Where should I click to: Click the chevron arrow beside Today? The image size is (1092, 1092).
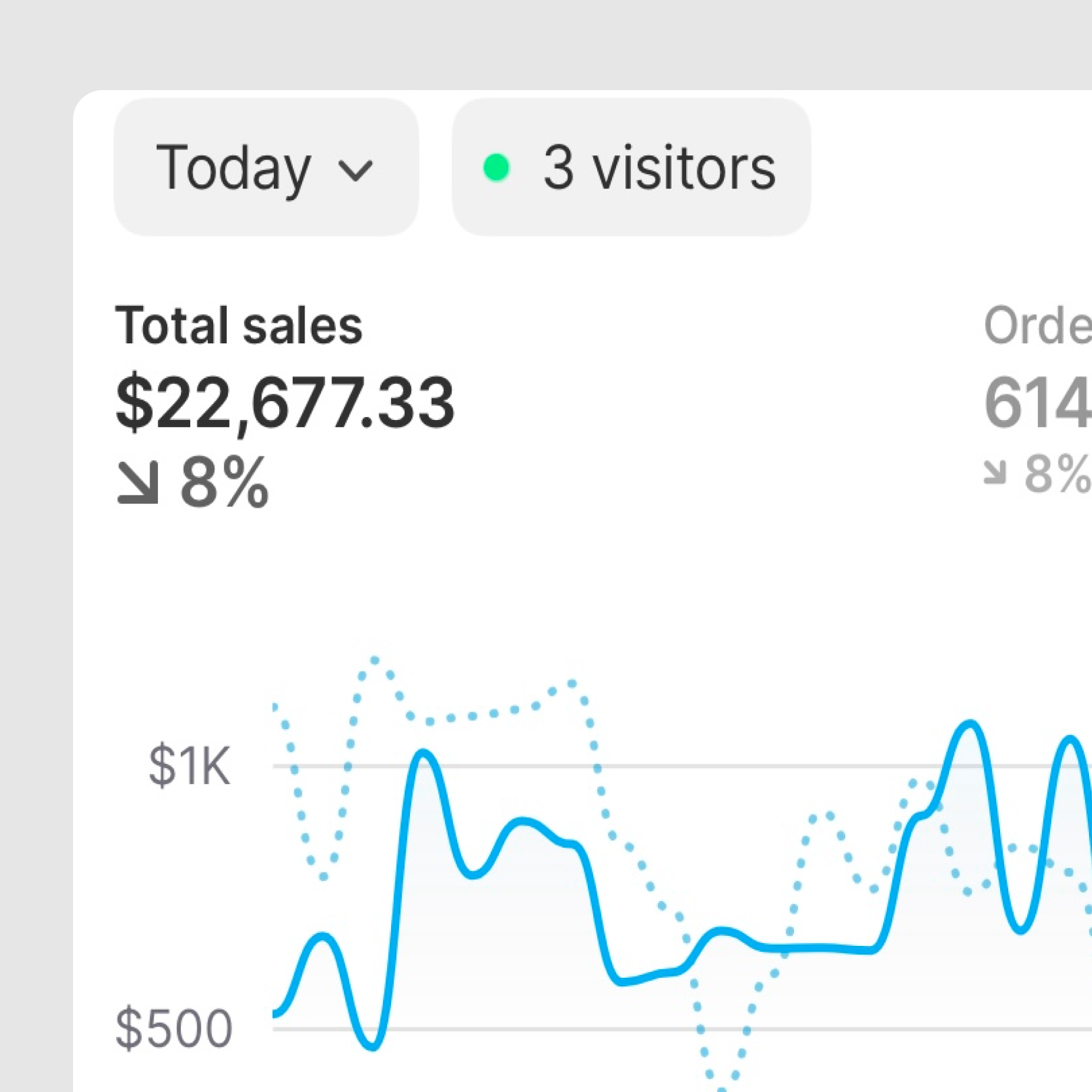(355, 171)
